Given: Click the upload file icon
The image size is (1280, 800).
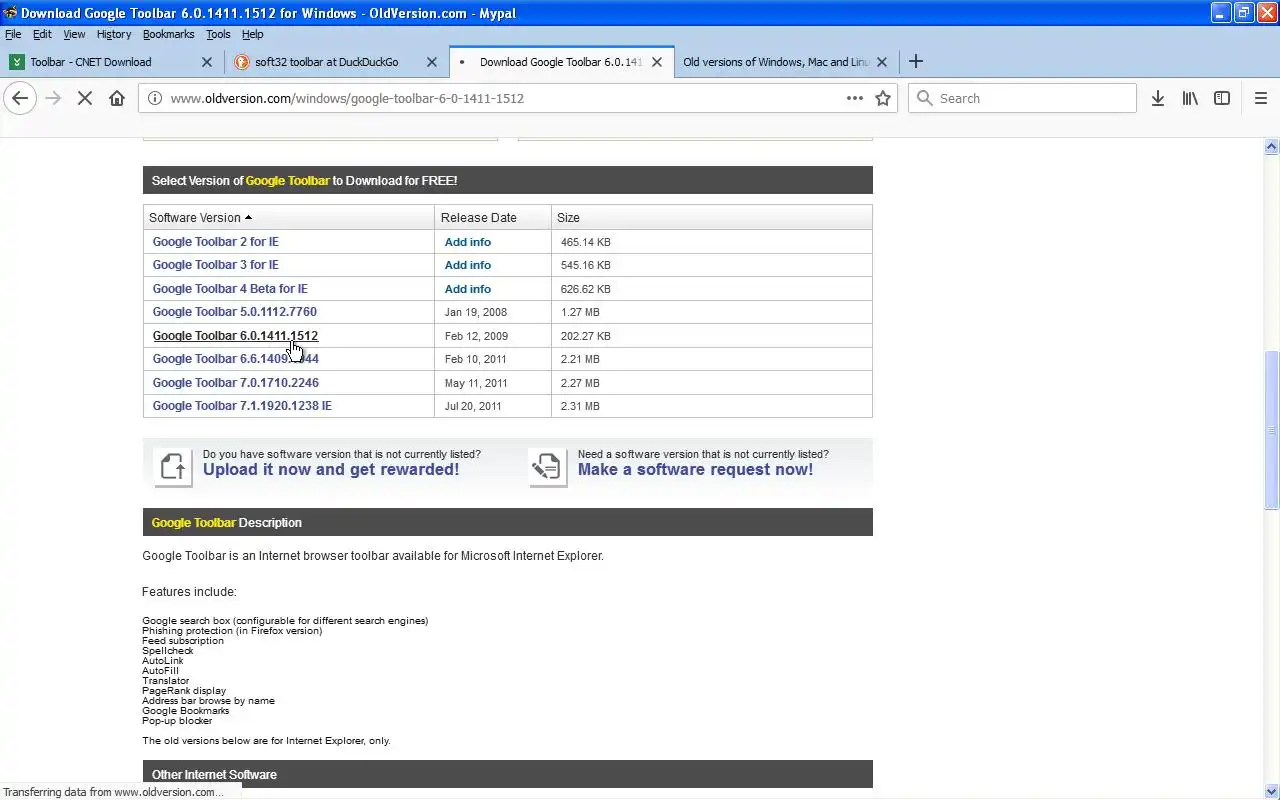Looking at the screenshot, I should (x=173, y=468).
